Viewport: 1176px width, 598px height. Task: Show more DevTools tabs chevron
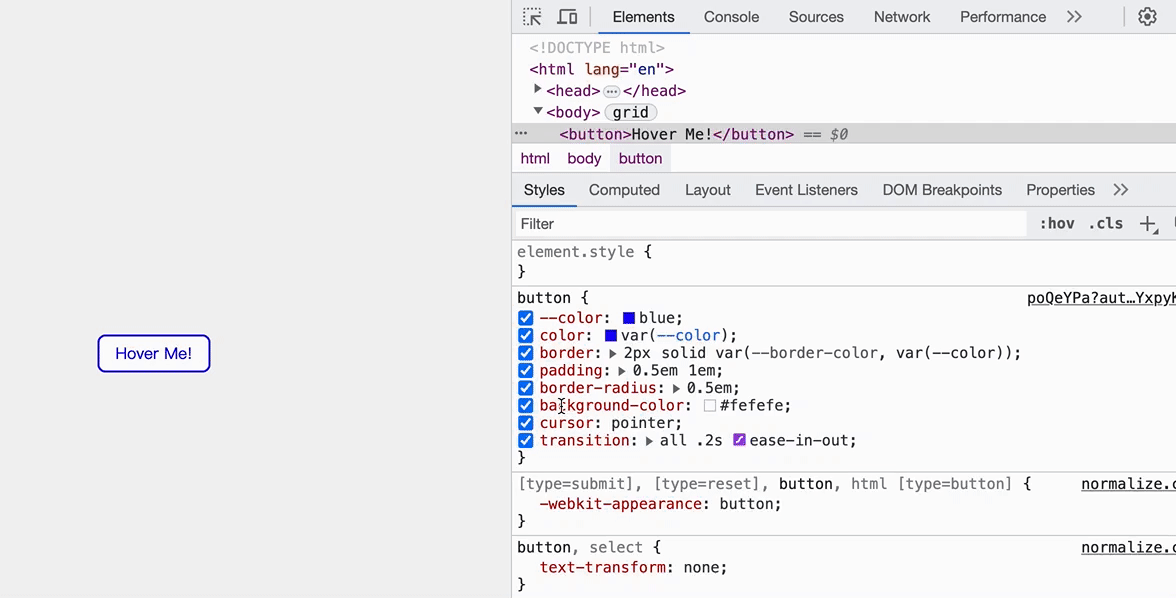tap(1074, 17)
